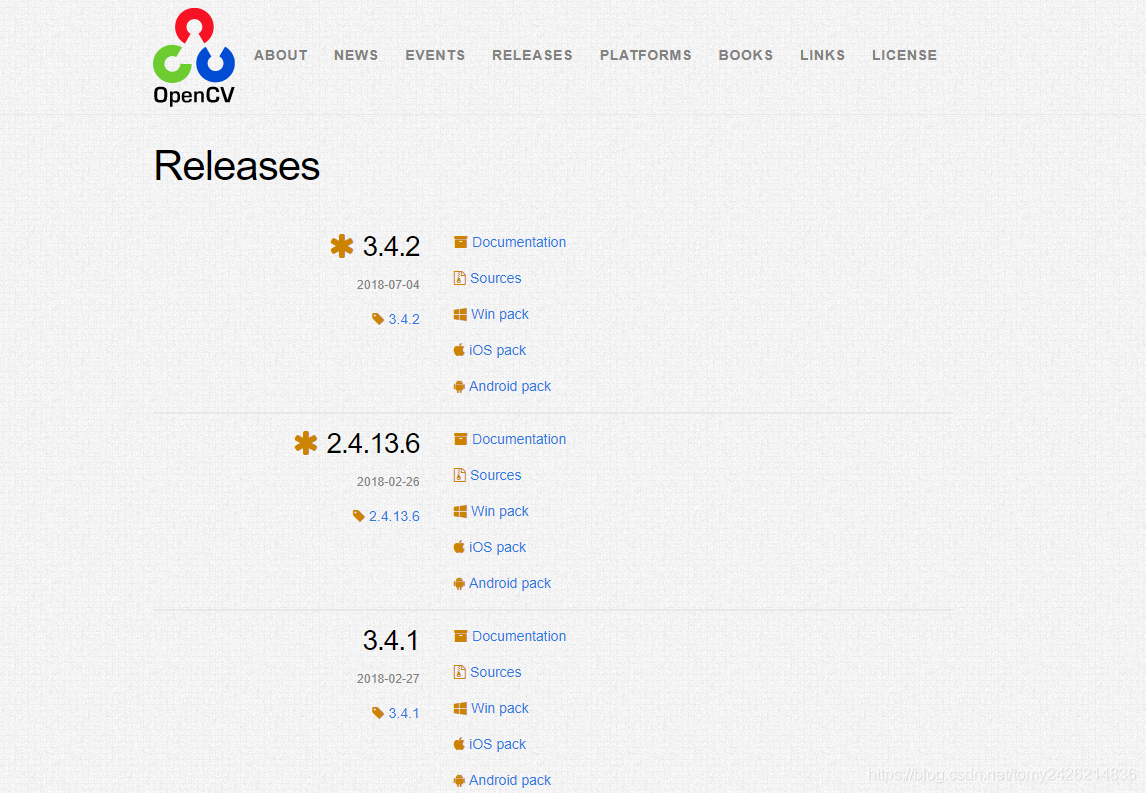Click the Apple icon for 3.4.2
The width and height of the screenshot is (1146, 793).
point(459,350)
